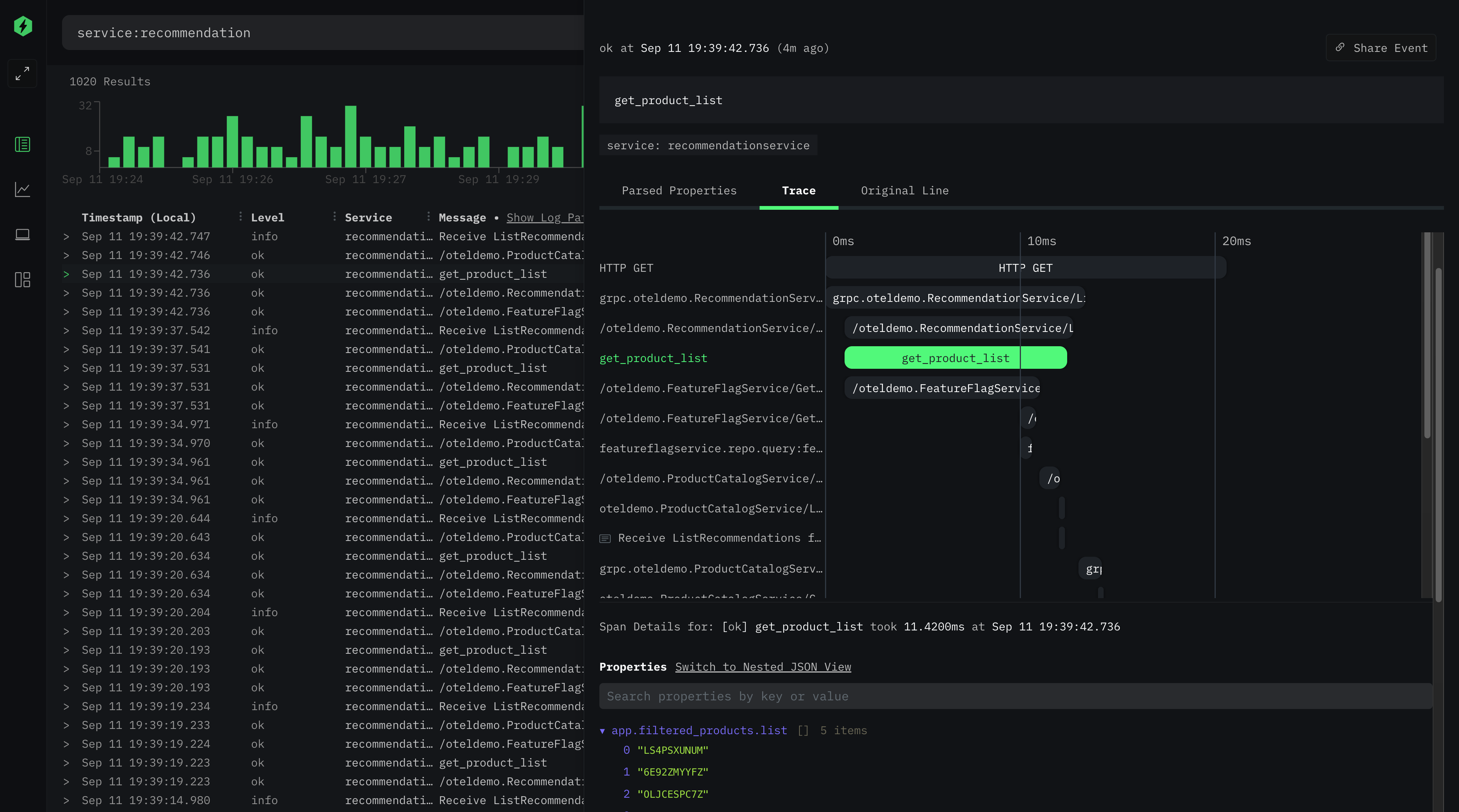Viewport: 1459px width, 812px height.
Task: Expand log row Sep 11 19:39:42.747
Action: (66, 237)
